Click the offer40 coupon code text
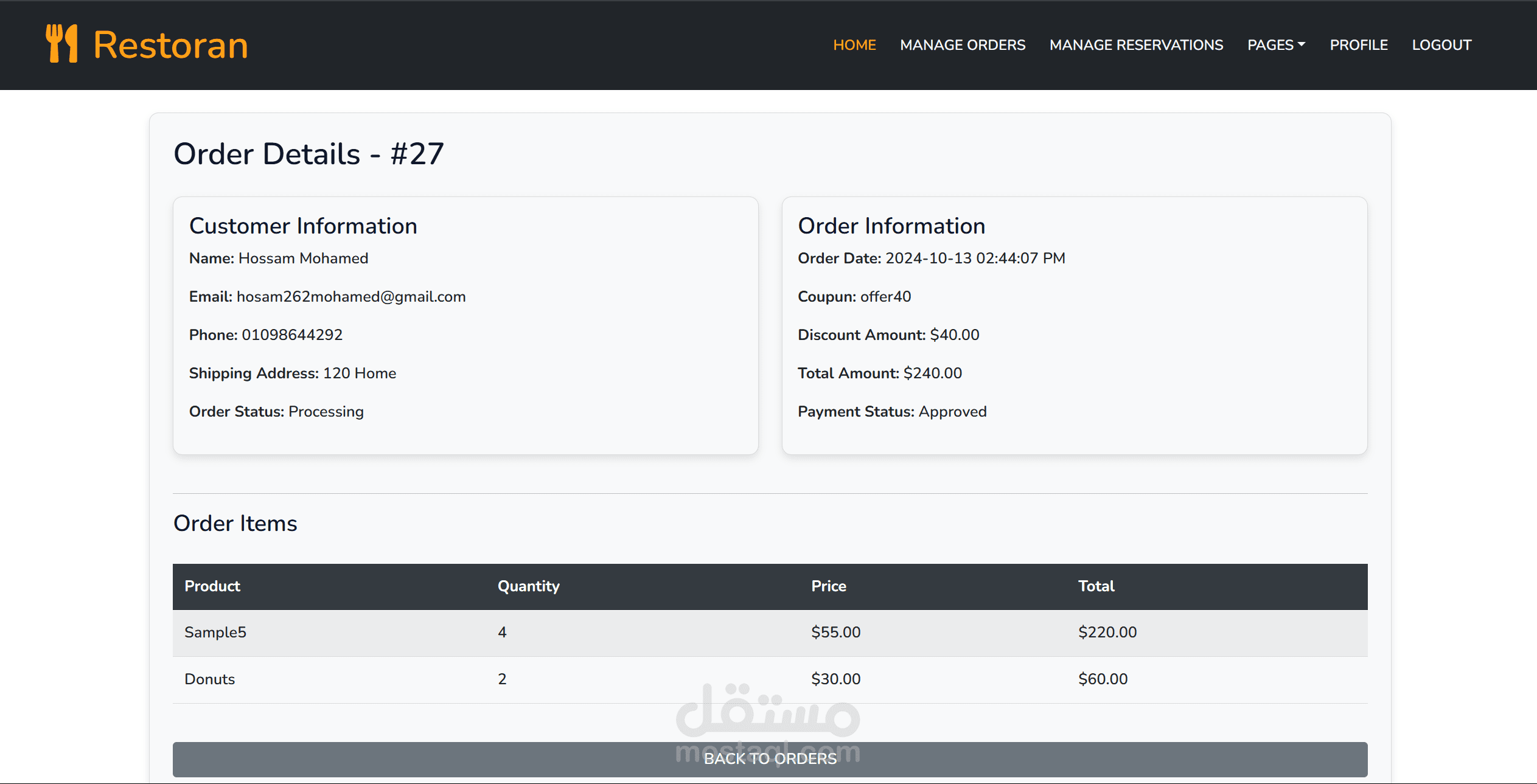 (x=885, y=297)
